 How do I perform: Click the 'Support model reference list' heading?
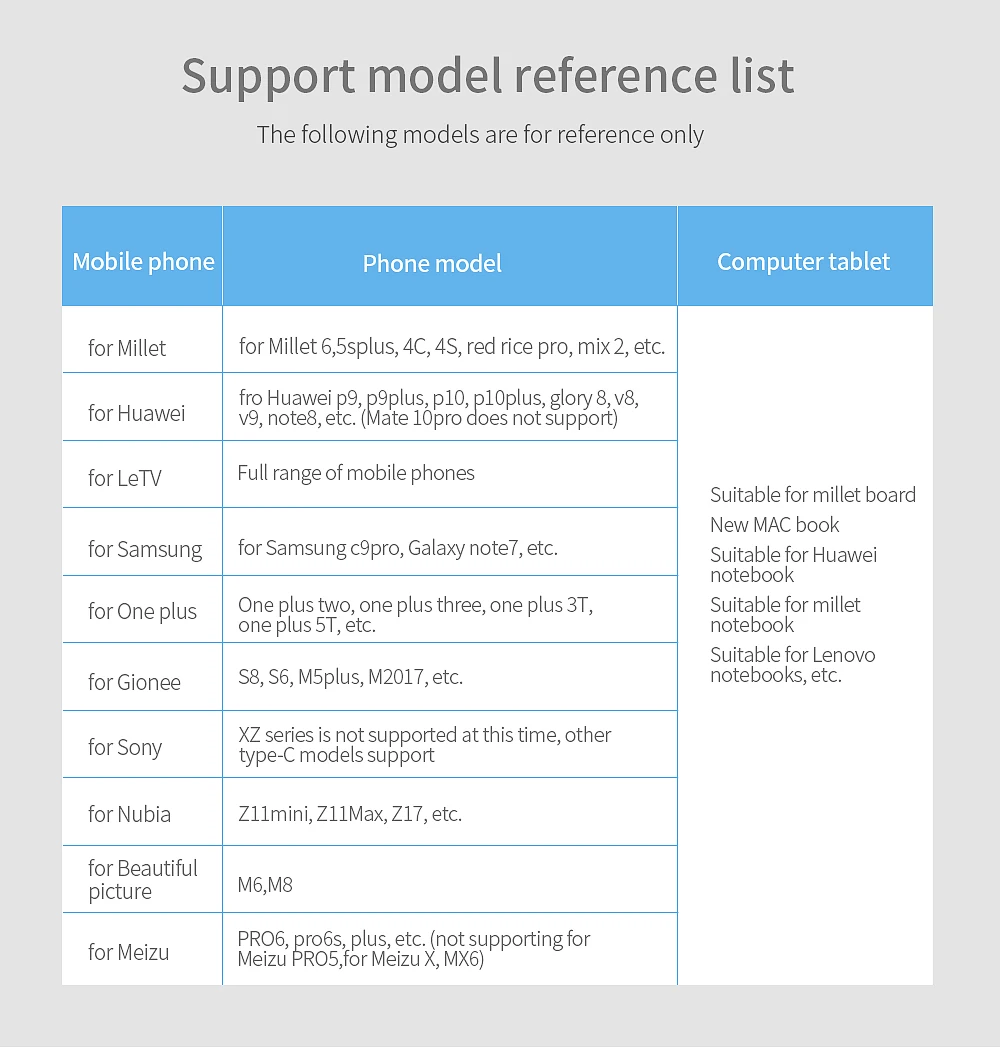tap(488, 77)
